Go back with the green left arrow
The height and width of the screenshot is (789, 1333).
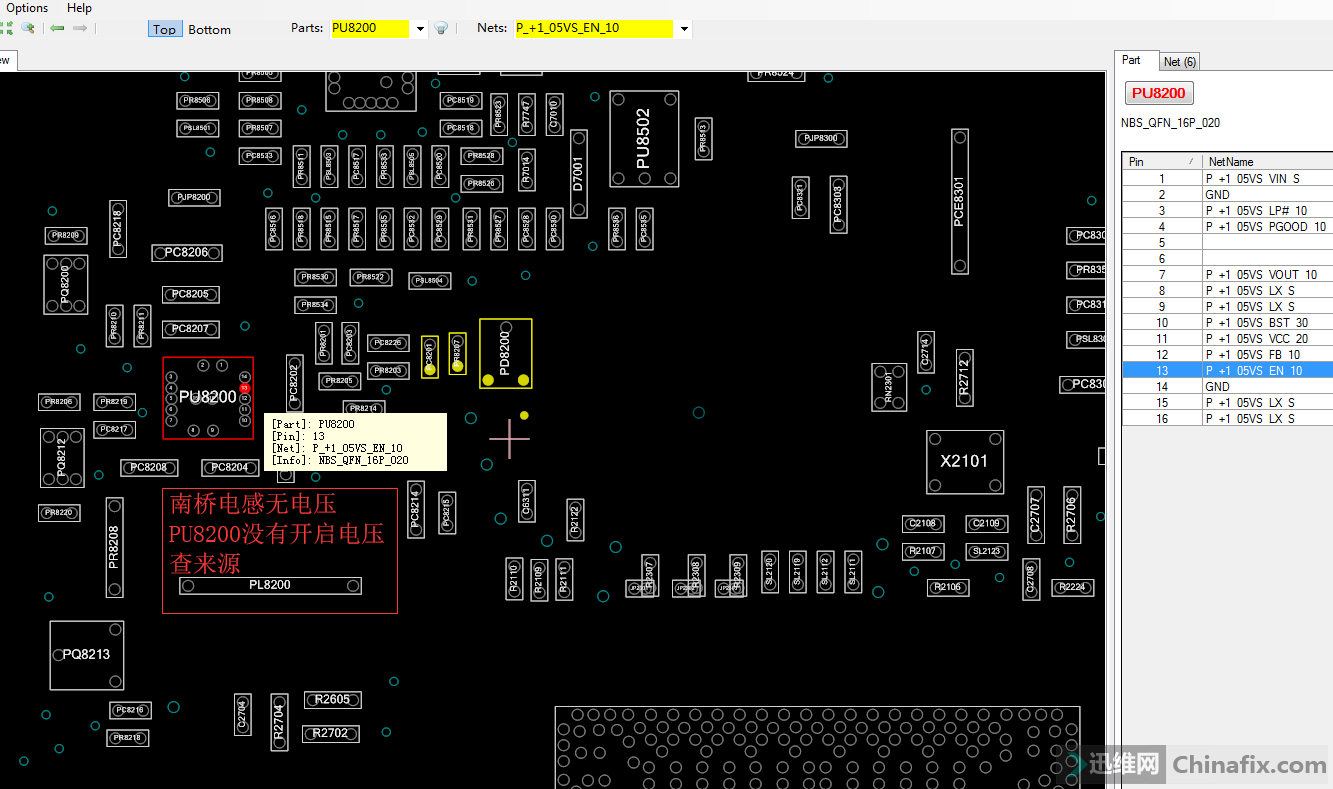pos(57,28)
